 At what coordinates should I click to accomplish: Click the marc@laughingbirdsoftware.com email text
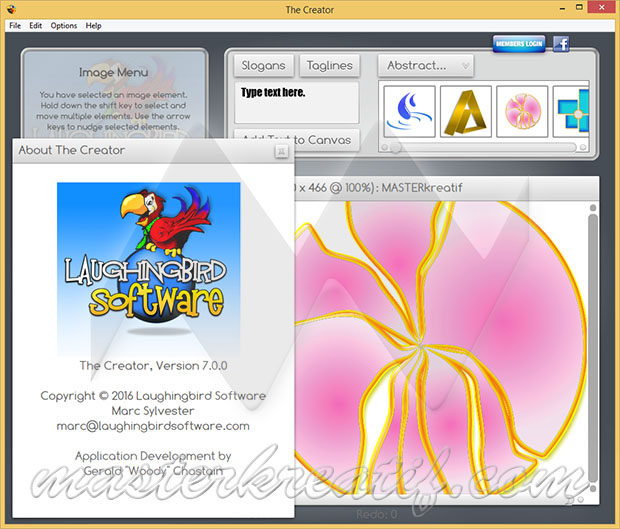[153, 426]
